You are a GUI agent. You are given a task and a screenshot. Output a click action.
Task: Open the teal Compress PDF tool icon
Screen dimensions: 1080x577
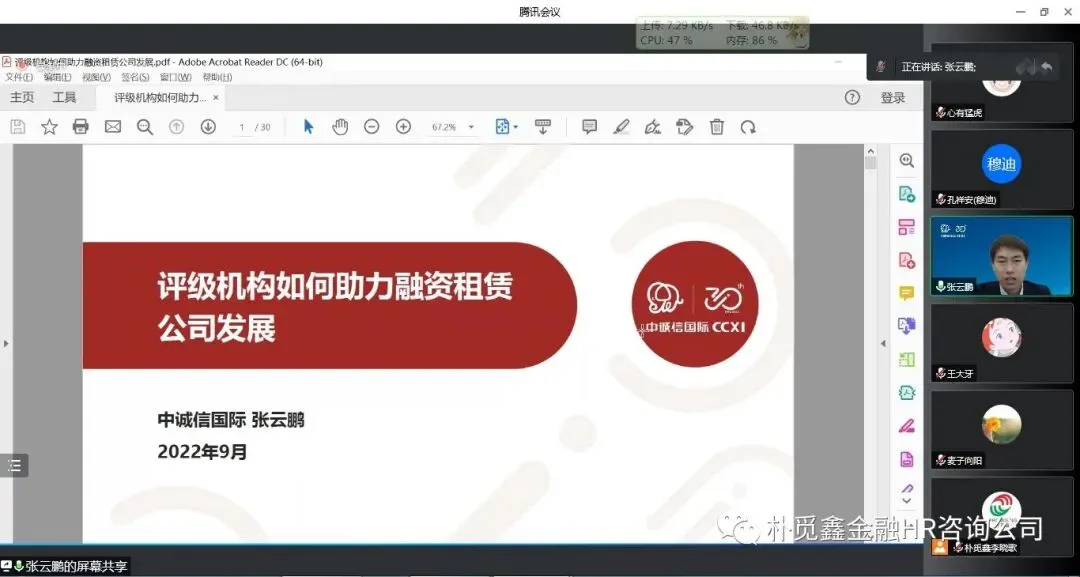tap(907, 393)
